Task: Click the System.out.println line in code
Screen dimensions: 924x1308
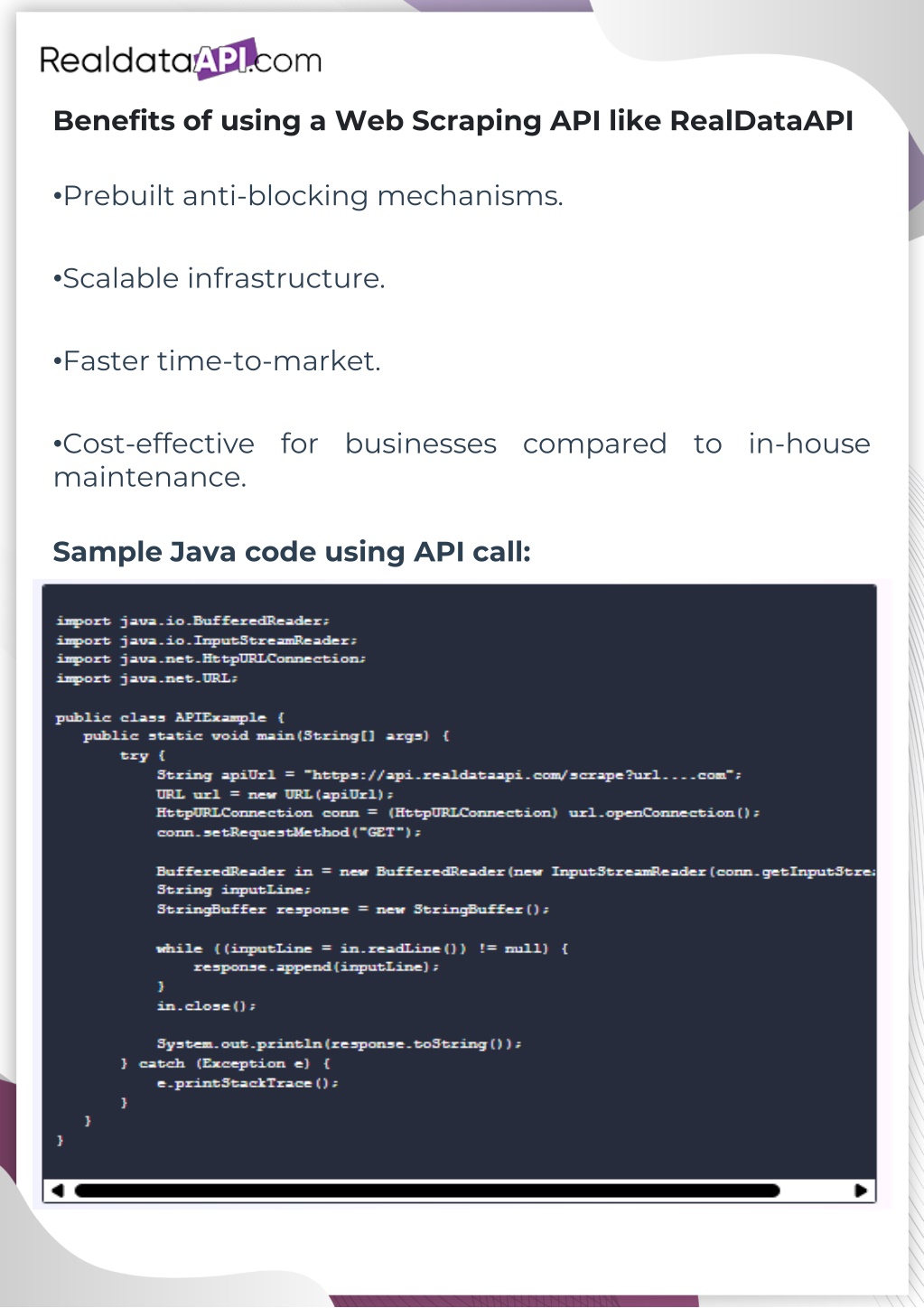Action: (x=339, y=1043)
